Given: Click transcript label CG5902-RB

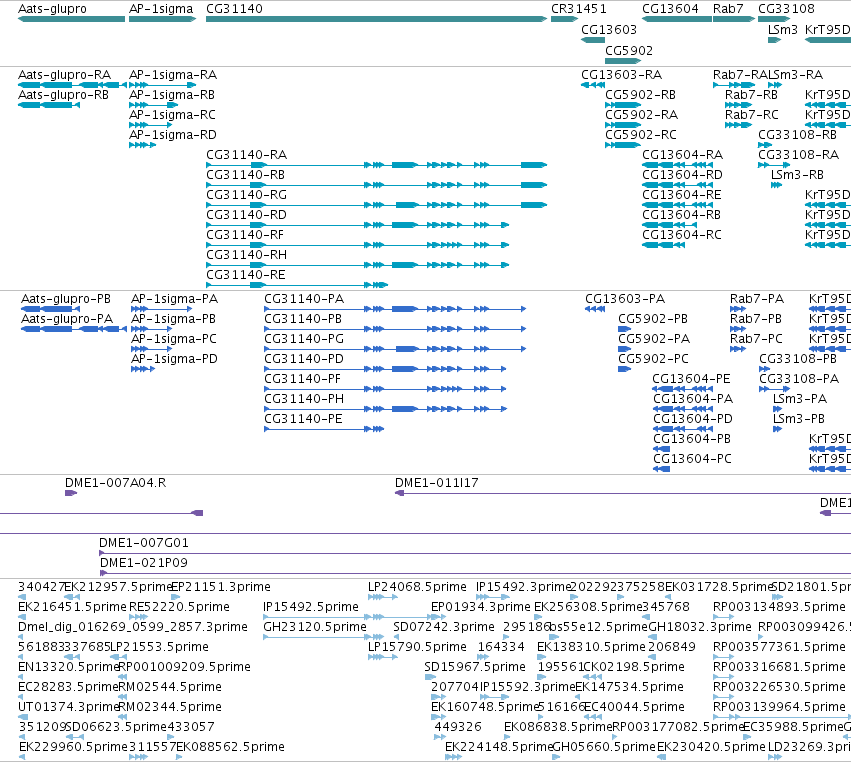Looking at the screenshot, I should tap(640, 95).
